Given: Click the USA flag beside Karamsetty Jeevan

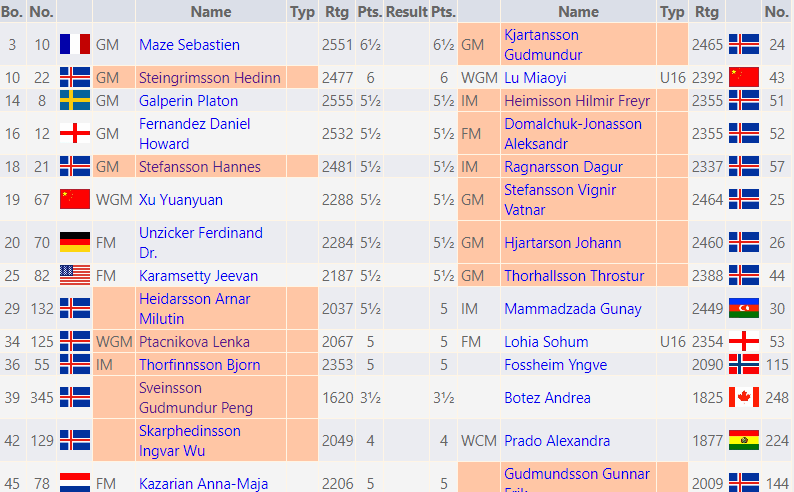Looking at the screenshot, I should (75, 276).
